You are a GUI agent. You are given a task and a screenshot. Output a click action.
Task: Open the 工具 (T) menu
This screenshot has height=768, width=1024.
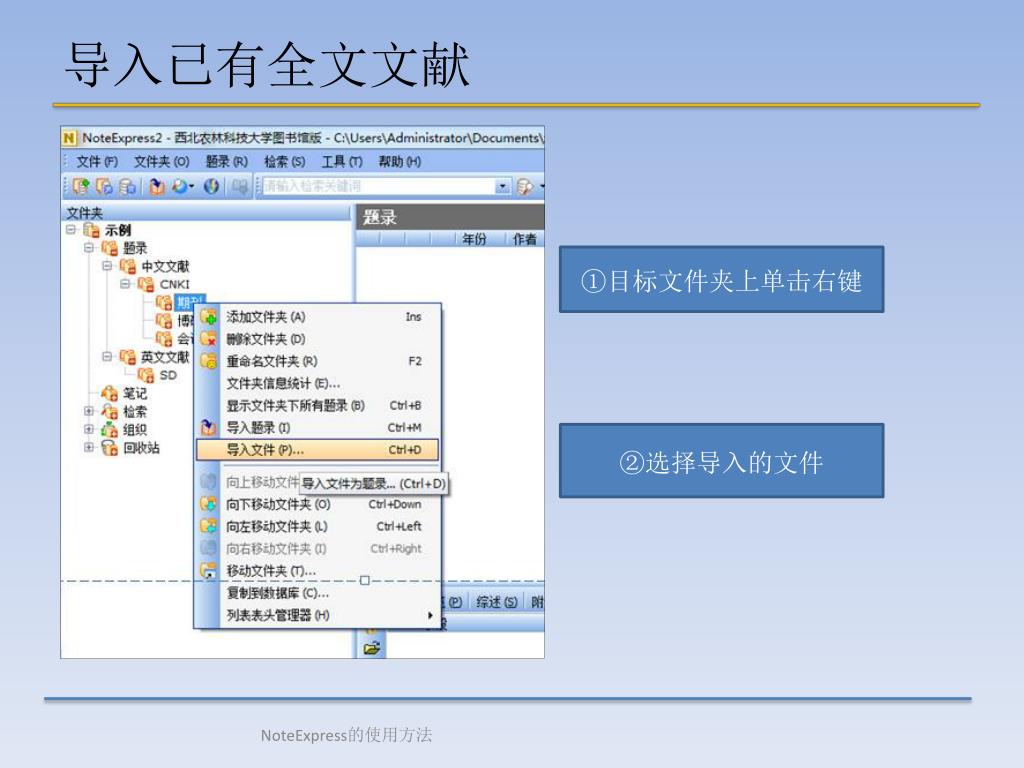pyautogui.click(x=342, y=162)
